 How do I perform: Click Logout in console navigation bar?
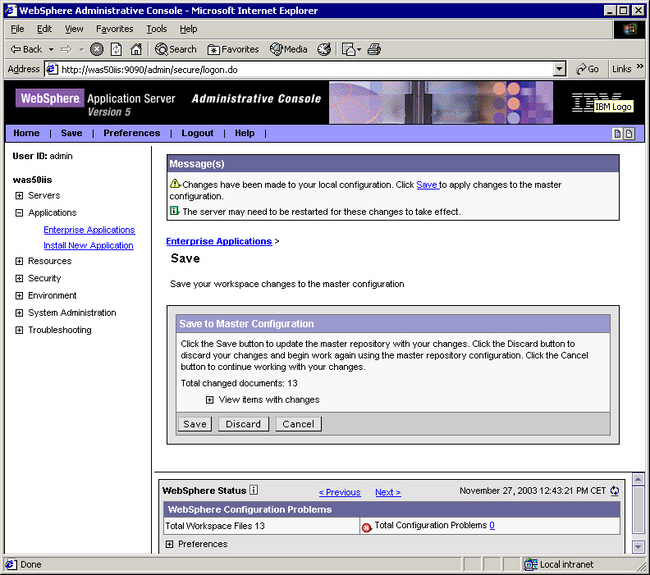tap(197, 133)
